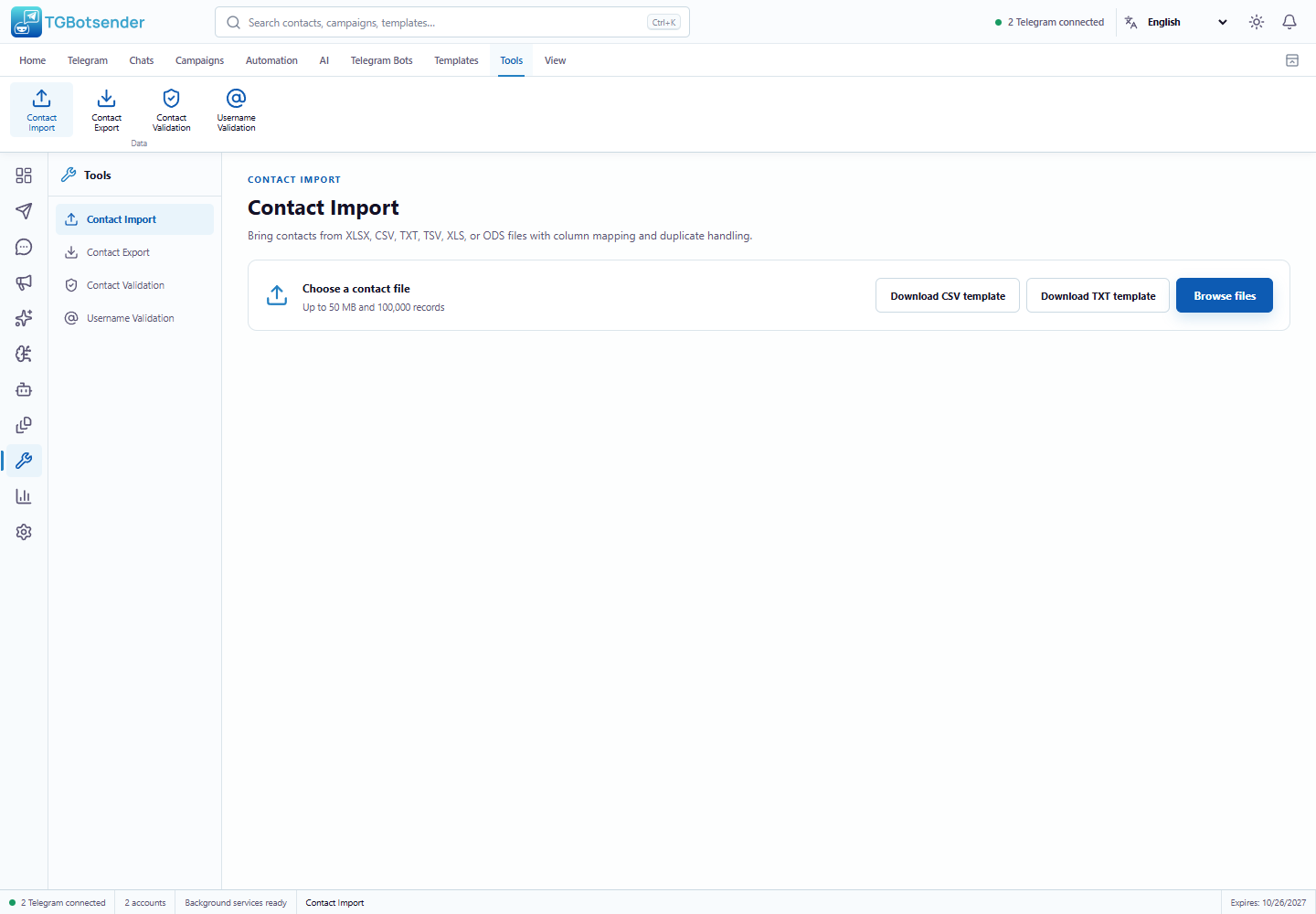The height and width of the screenshot is (914, 1316).
Task: Click the Browse files button
Action: [x=1225, y=295]
